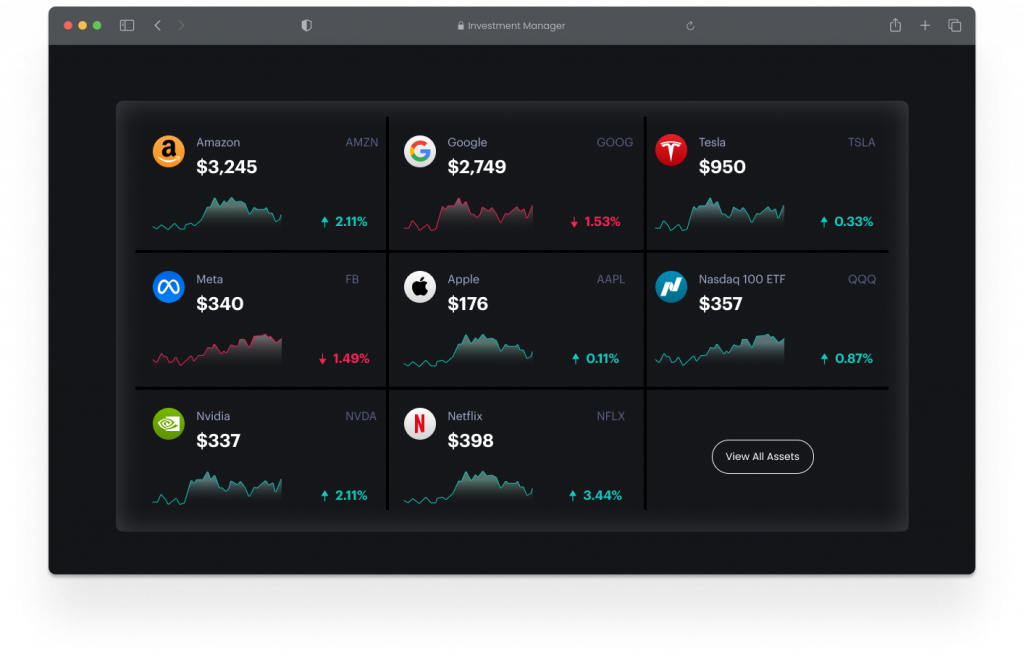Select the Nasdaq 100 ETF logo
Screen dimensions: 1024x665
click(671, 287)
